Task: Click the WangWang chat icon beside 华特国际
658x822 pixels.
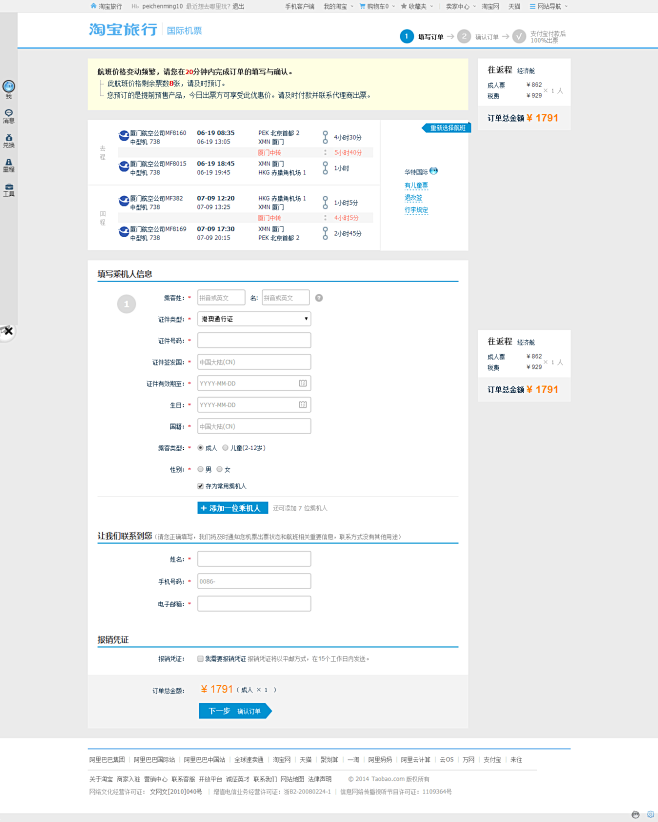Action: point(433,171)
